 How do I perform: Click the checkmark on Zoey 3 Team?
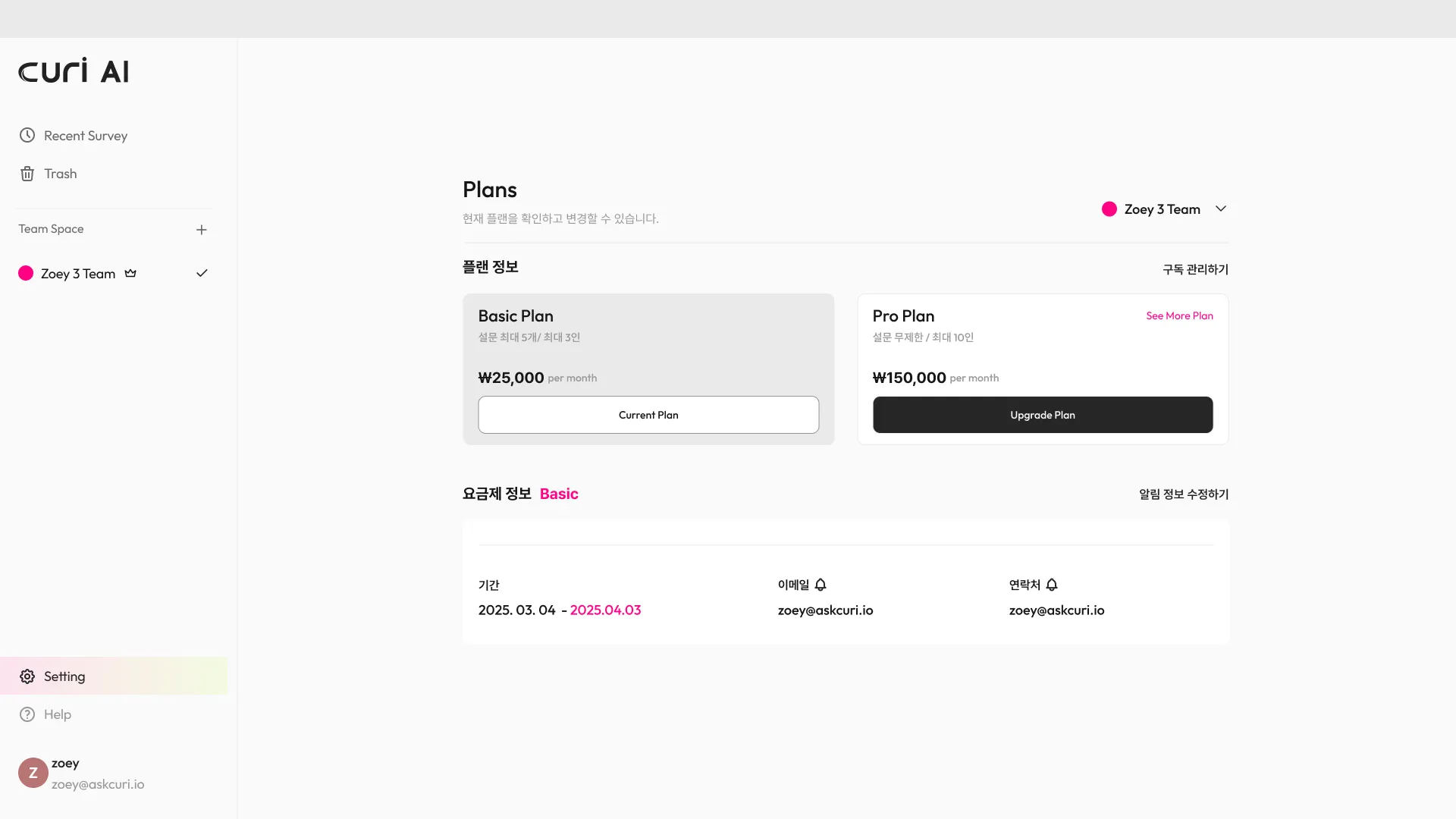pyautogui.click(x=202, y=274)
